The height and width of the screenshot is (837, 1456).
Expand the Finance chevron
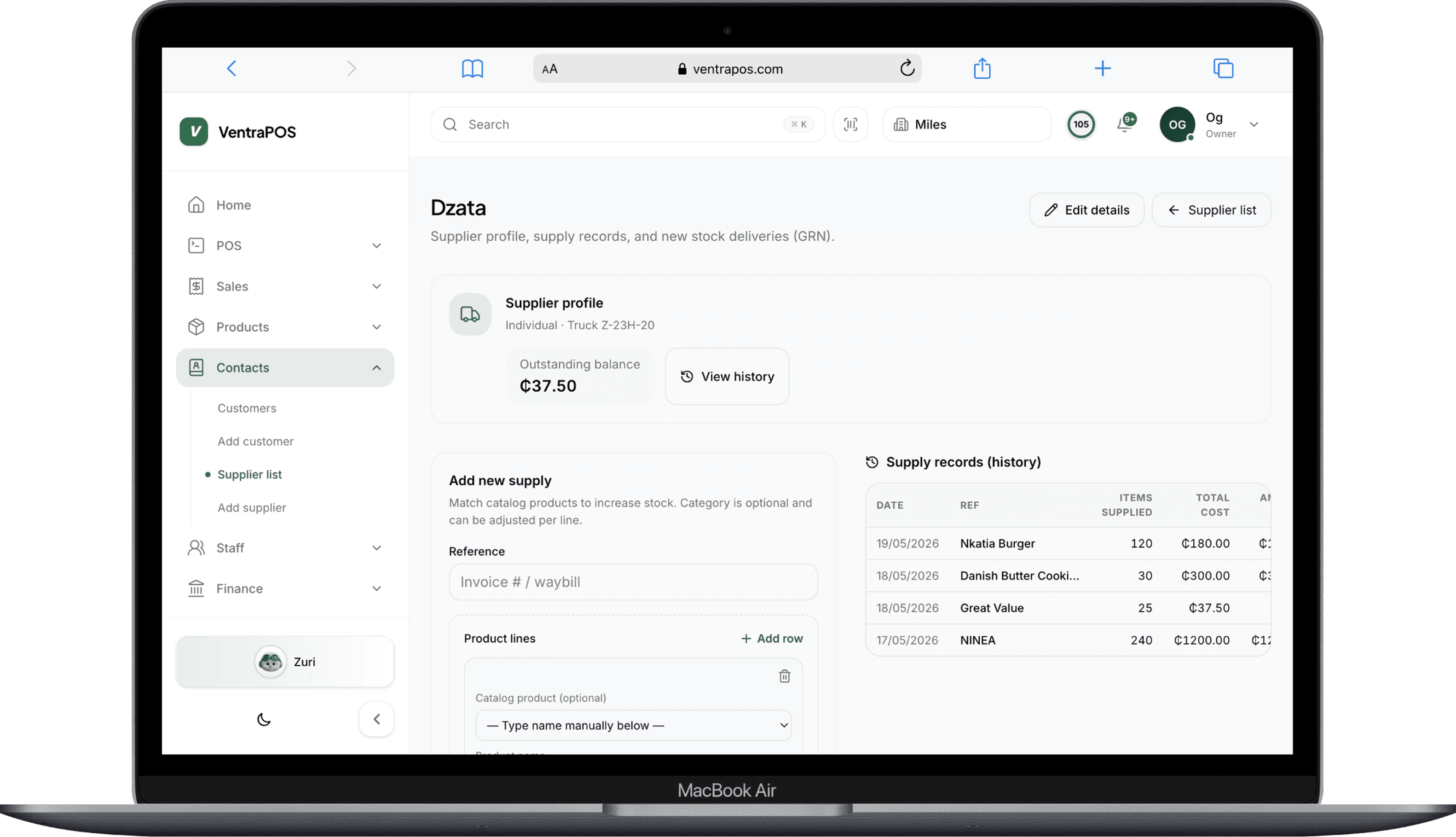376,588
